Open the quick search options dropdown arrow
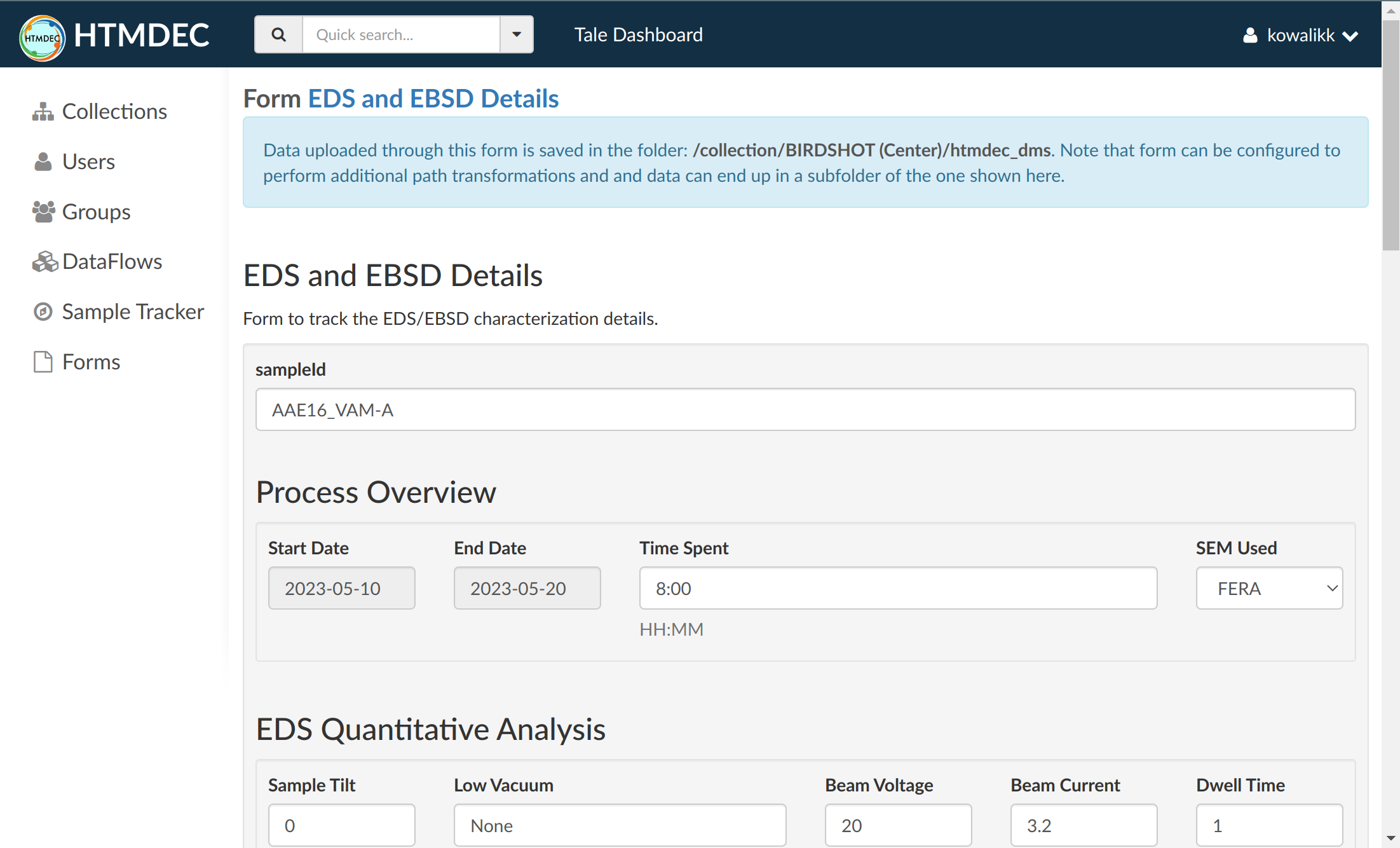The width and height of the screenshot is (1400, 848). tap(516, 34)
